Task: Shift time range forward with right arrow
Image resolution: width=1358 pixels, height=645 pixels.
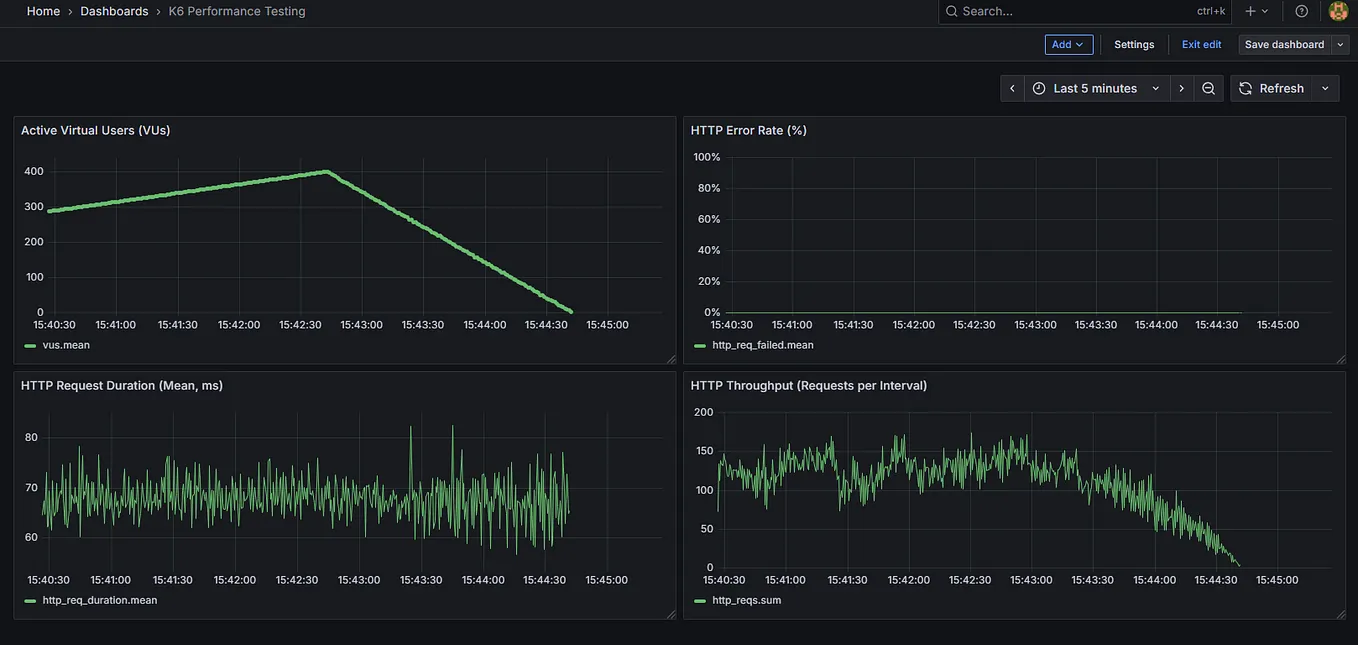Action: click(1181, 88)
